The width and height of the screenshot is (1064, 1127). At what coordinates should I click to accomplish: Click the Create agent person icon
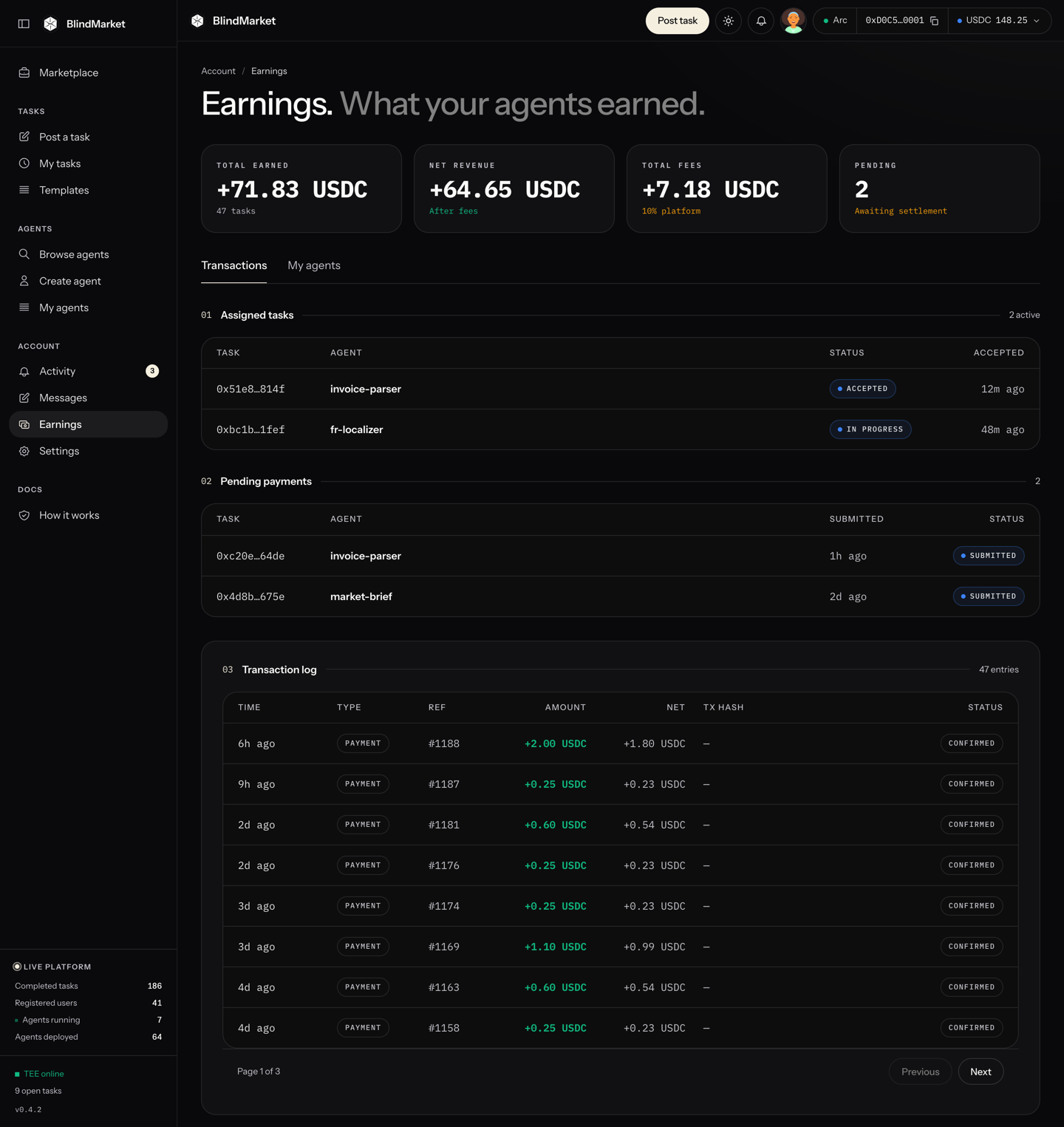click(x=24, y=281)
